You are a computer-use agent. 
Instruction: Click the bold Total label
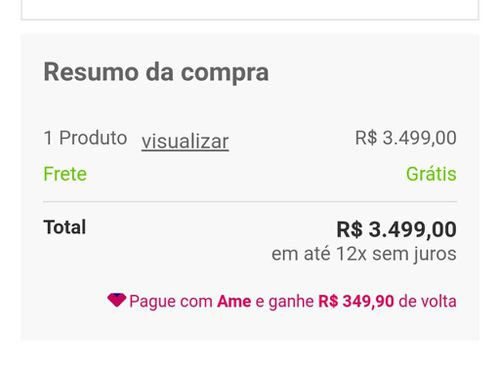[65, 227]
